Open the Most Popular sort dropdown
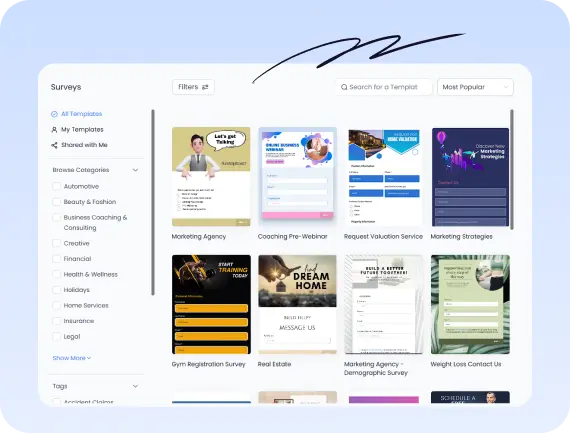Image resolution: width=570 pixels, height=433 pixels. tap(475, 87)
